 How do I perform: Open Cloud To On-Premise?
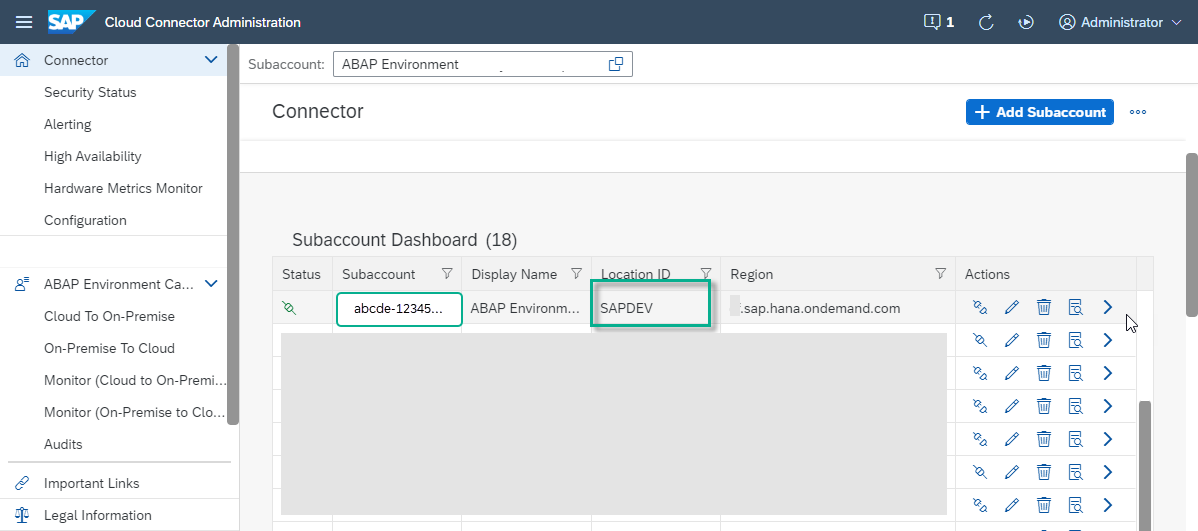click(109, 316)
